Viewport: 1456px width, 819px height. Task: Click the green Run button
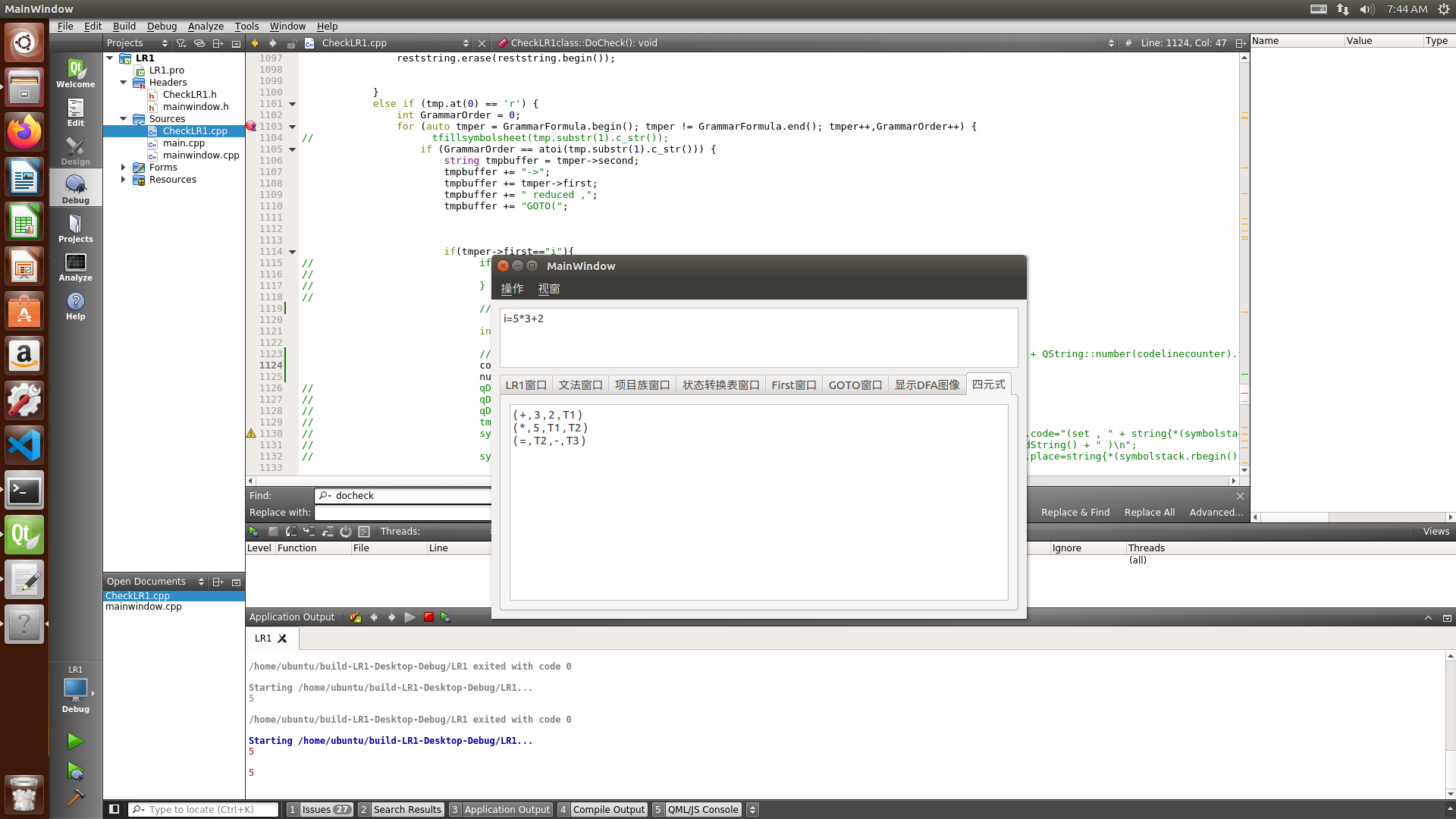(x=75, y=741)
